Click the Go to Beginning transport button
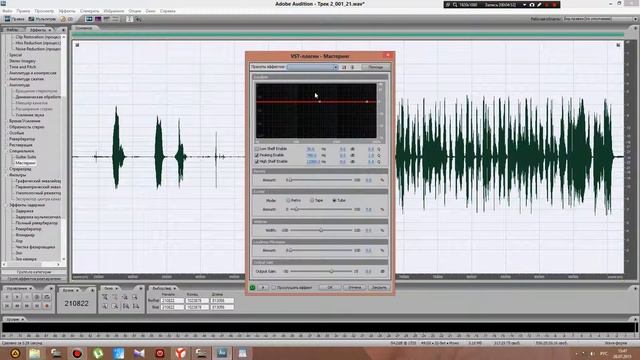640x360 pixels. pyautogui.click(x=7, y=306)
